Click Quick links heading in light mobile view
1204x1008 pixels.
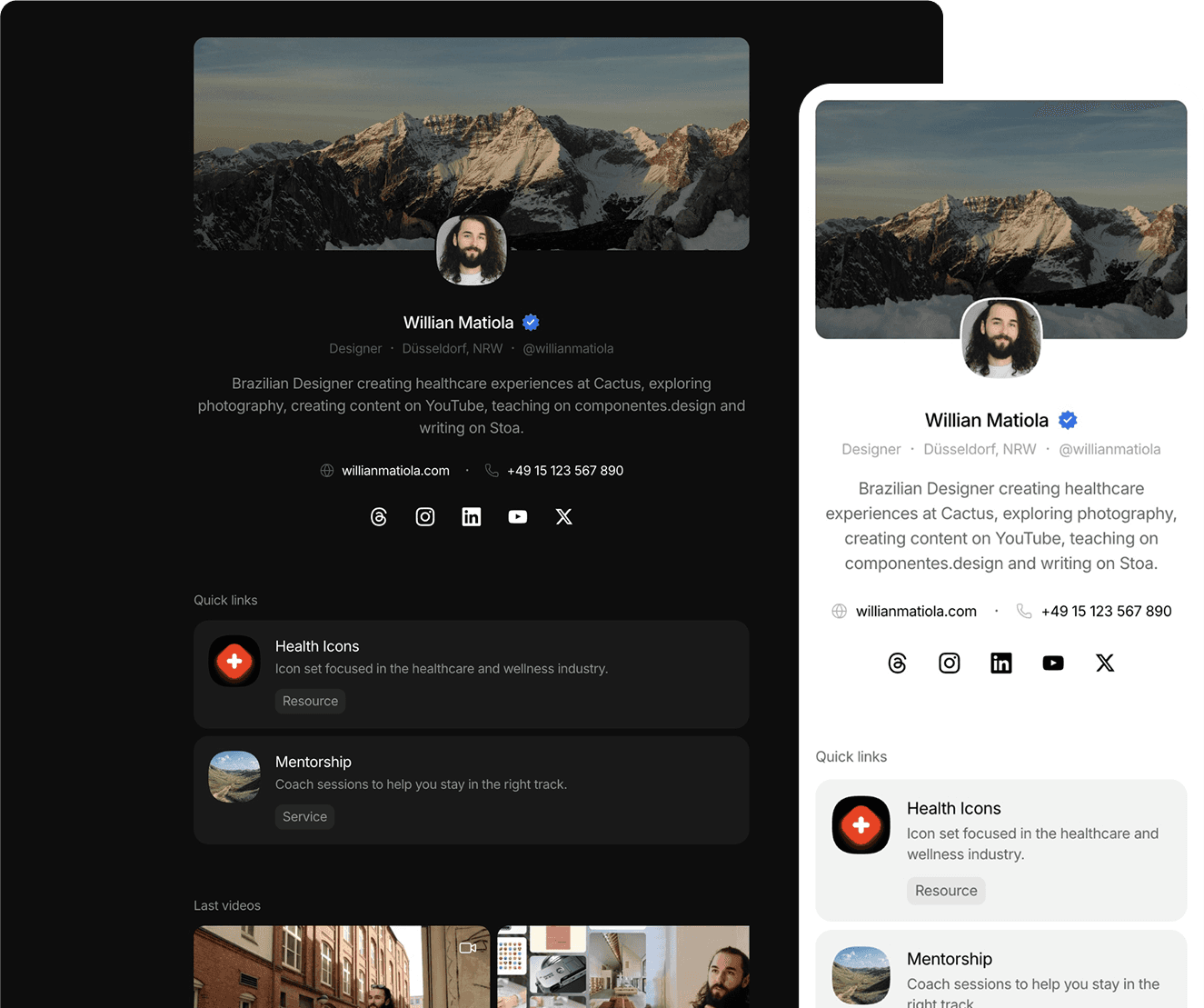[x=851, y=756]
